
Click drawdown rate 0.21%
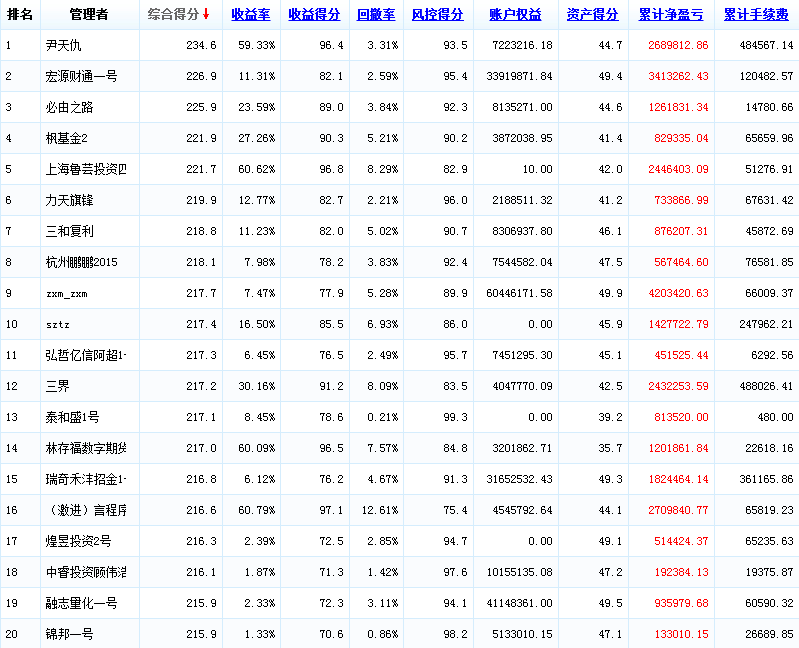click(383, 417)
